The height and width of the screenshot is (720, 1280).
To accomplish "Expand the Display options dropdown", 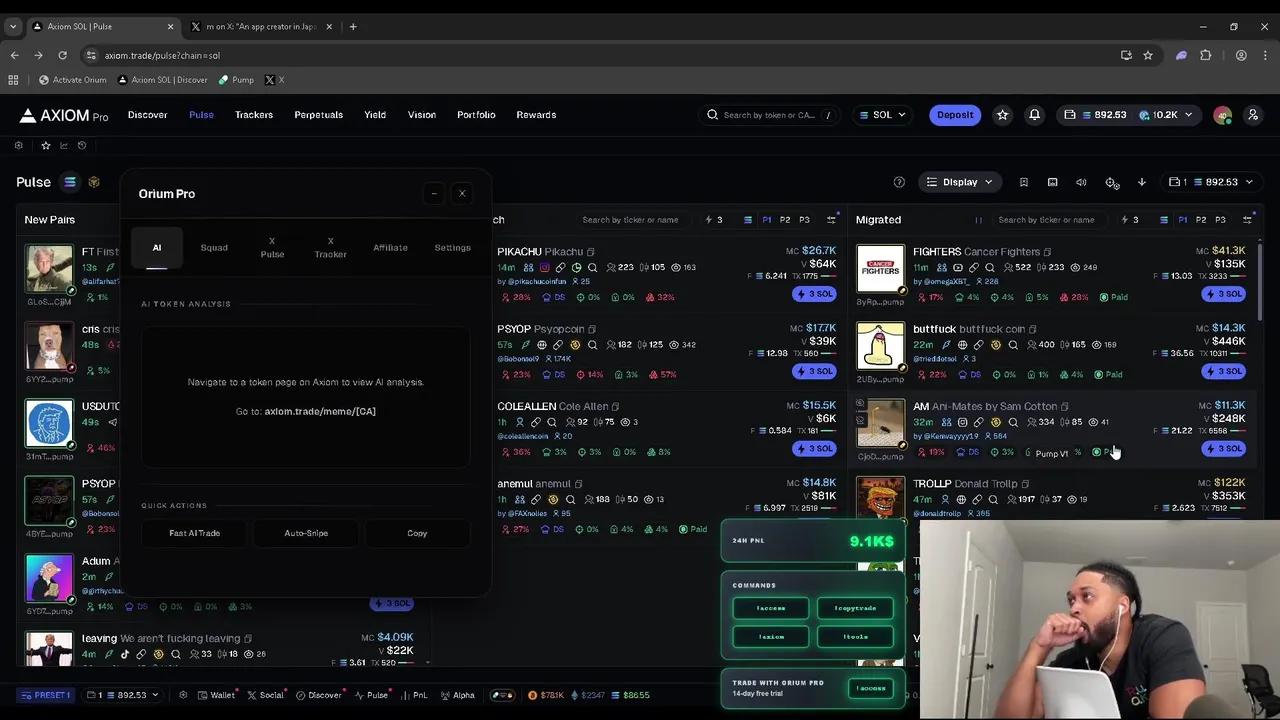I will click(959, 182).
